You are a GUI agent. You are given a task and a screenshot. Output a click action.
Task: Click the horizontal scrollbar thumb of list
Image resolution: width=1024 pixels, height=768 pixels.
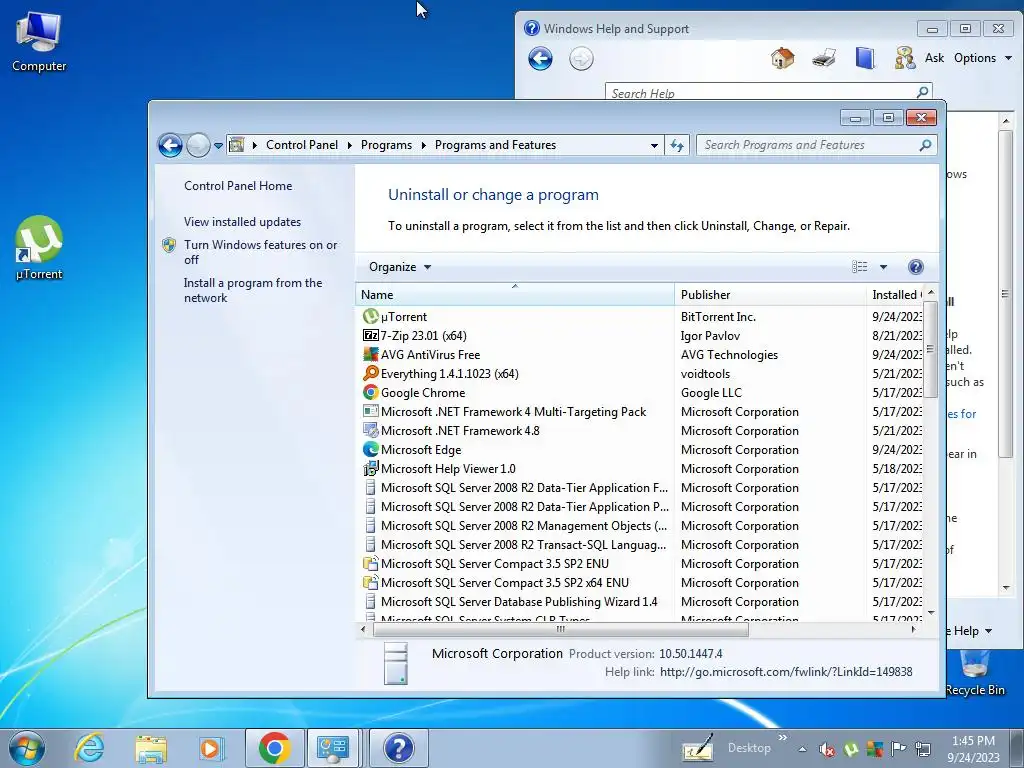[560, 630]
